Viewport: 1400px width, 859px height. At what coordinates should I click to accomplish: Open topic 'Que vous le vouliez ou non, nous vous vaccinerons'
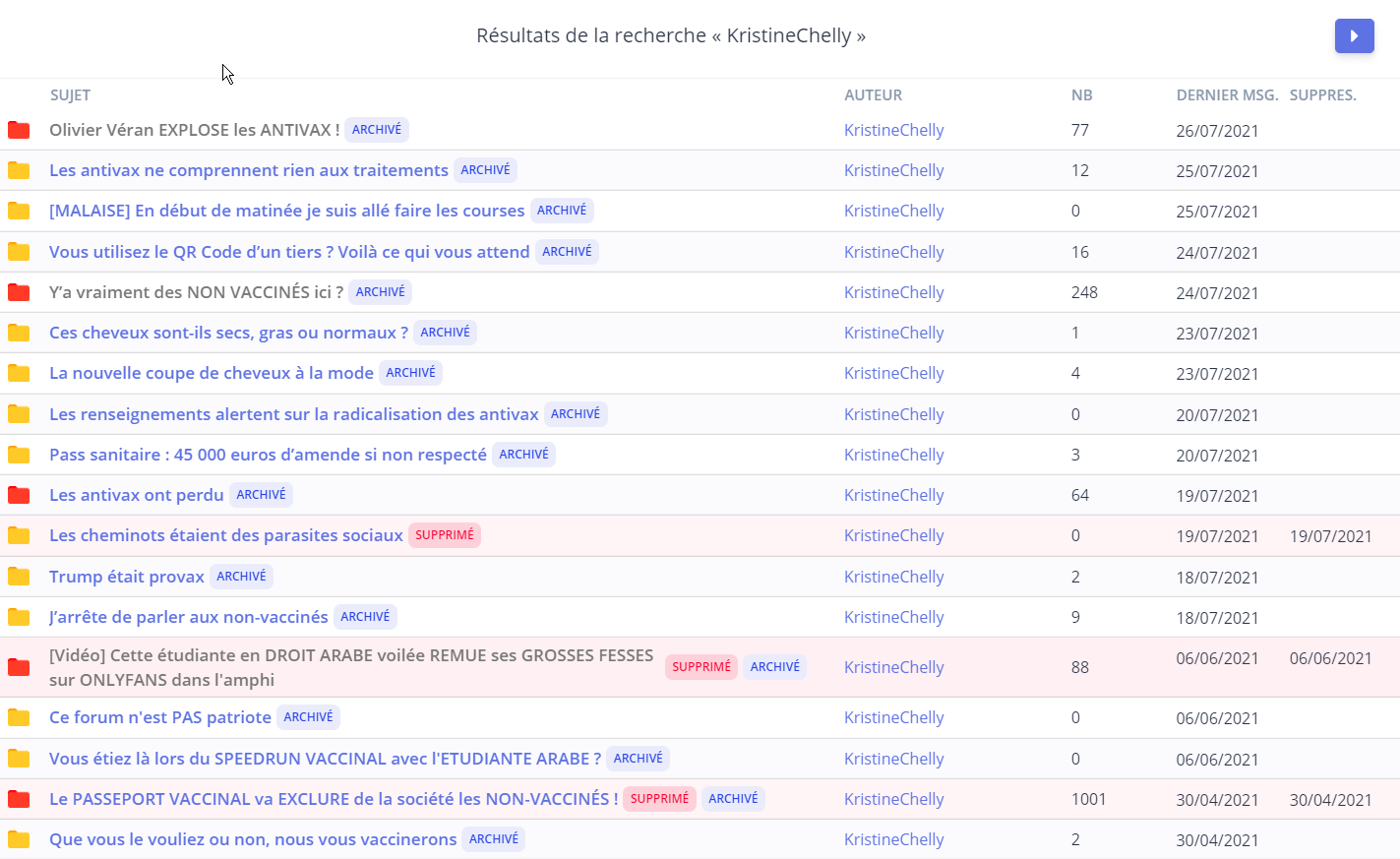point(253,839)
